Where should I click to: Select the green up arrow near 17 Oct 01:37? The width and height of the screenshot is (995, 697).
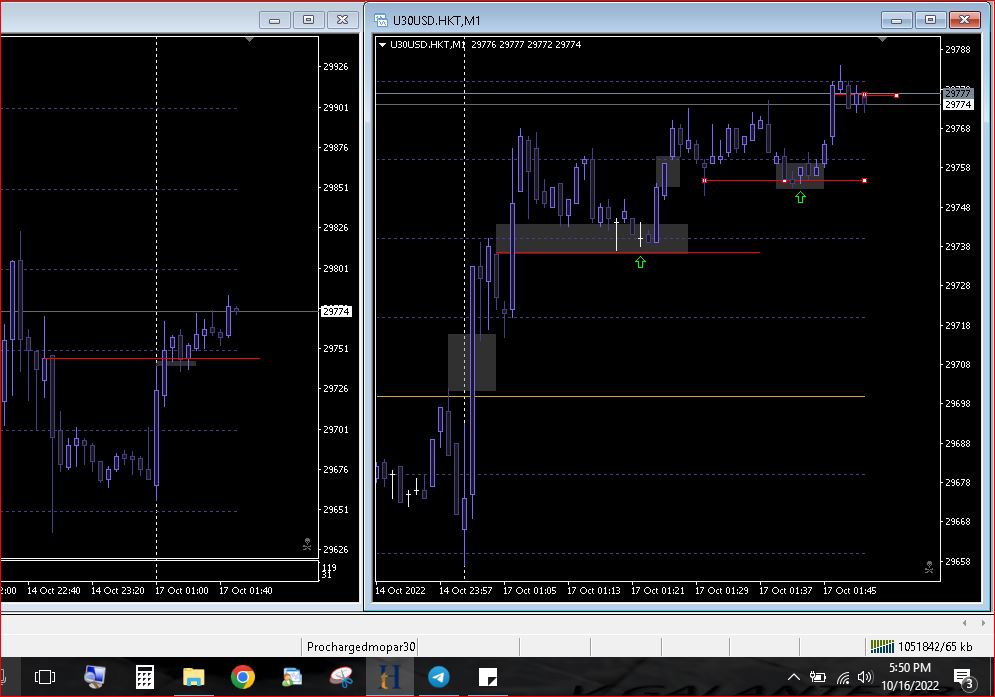click(800, 197)
